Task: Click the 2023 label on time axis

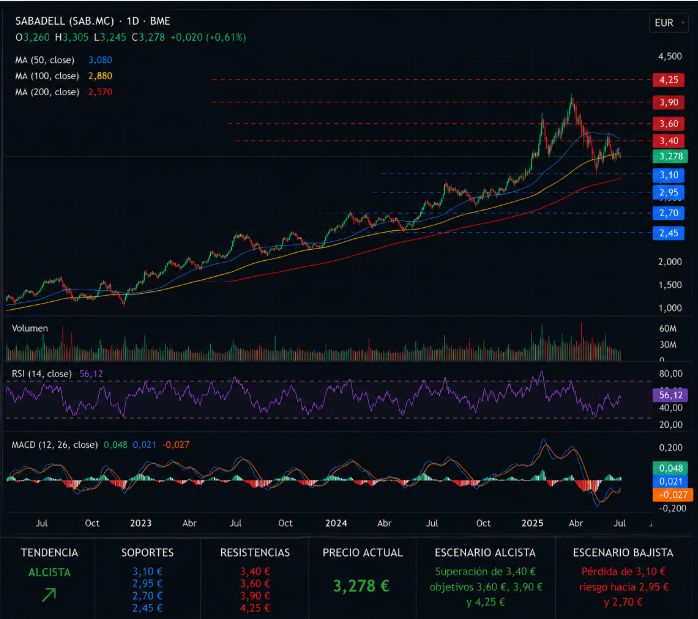Action: (141, 523)
